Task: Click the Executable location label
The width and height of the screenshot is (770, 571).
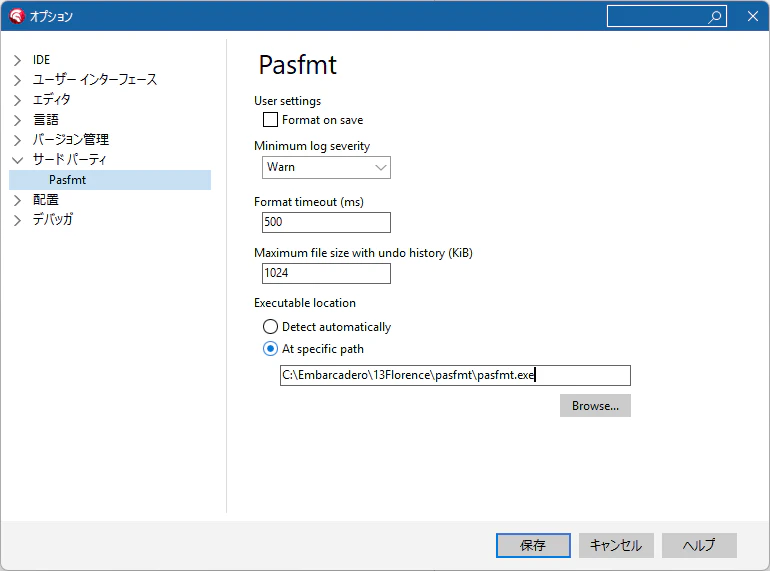Action: click(x=305, y=303)
